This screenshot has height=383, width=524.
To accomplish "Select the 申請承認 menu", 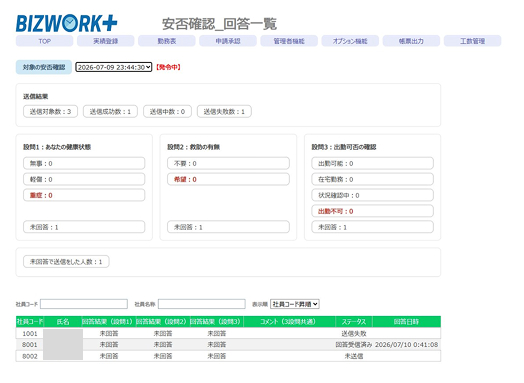I will click(228, 41).
